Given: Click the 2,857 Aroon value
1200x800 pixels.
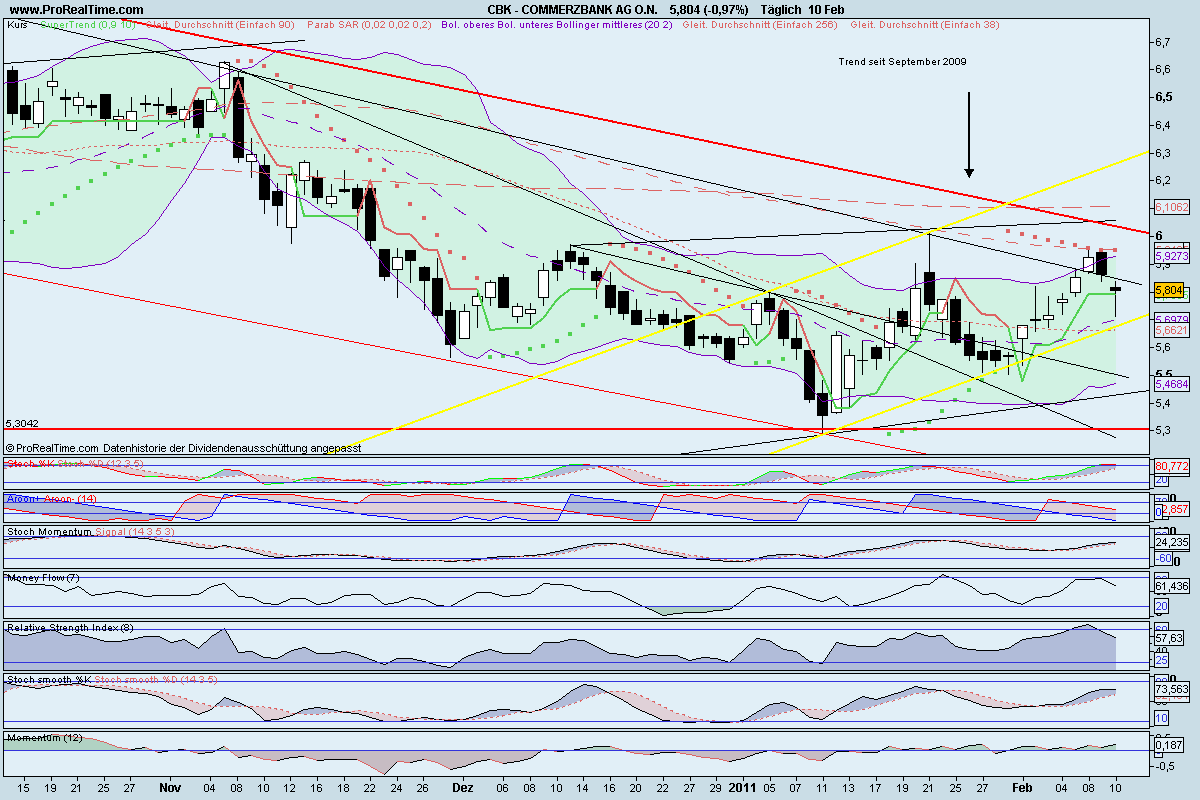Looking at the screenshot, I should point(1174,510).
